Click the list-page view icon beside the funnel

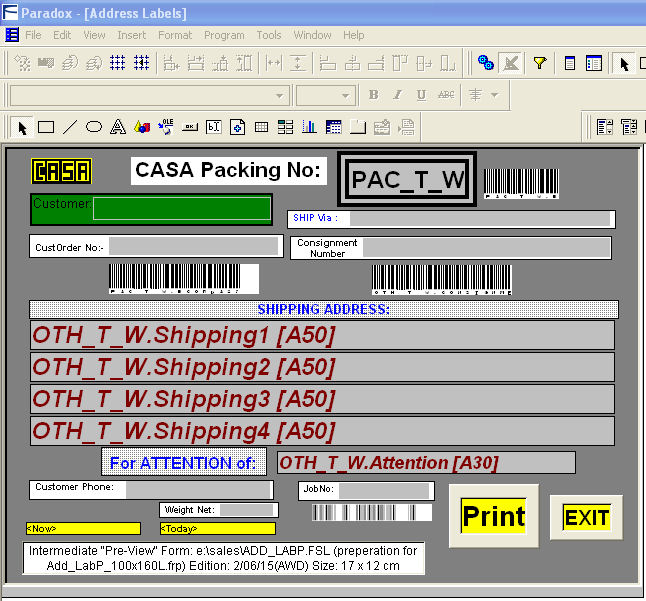coord(594,63)
